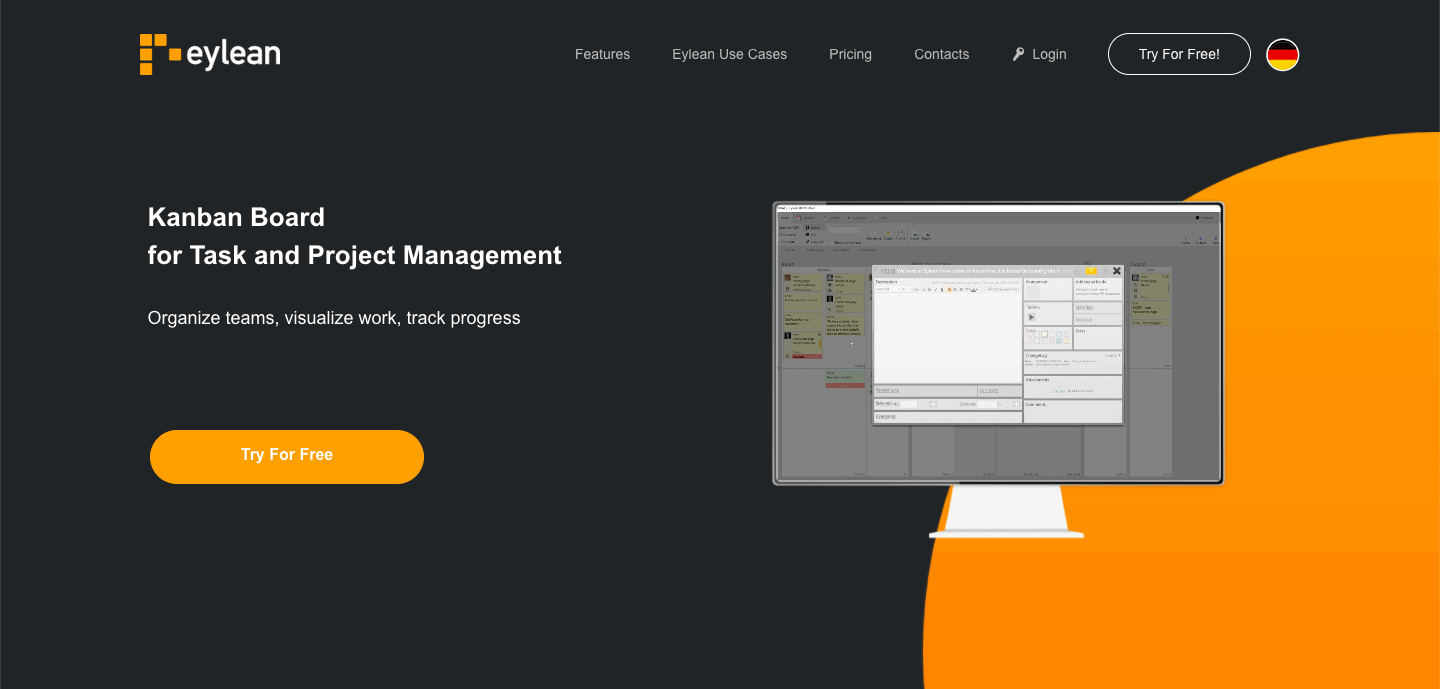This screenshot has height=689, width=1440.
Task: Click the Attachments panel in task dialog
Action: [1073, 387]
